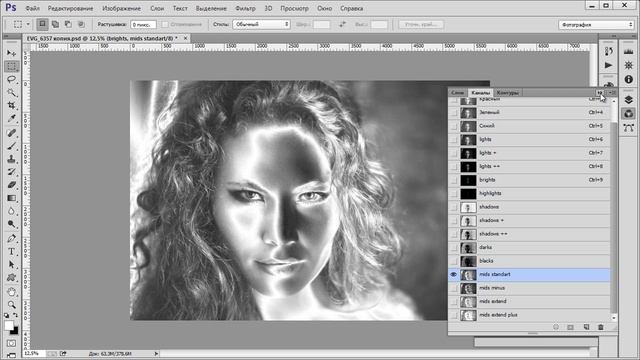Screen dimensions: 640x360
Task: Show the darks channel visibility box
Action: pyautogui.click(x=453, y=247)
